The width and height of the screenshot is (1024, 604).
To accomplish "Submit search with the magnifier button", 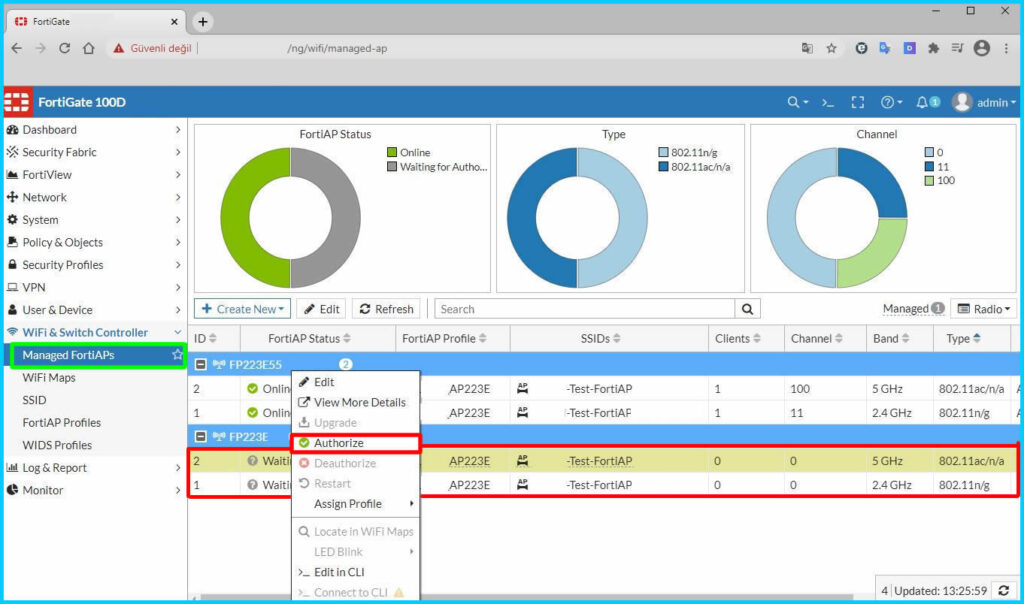I will click(747, 310).
